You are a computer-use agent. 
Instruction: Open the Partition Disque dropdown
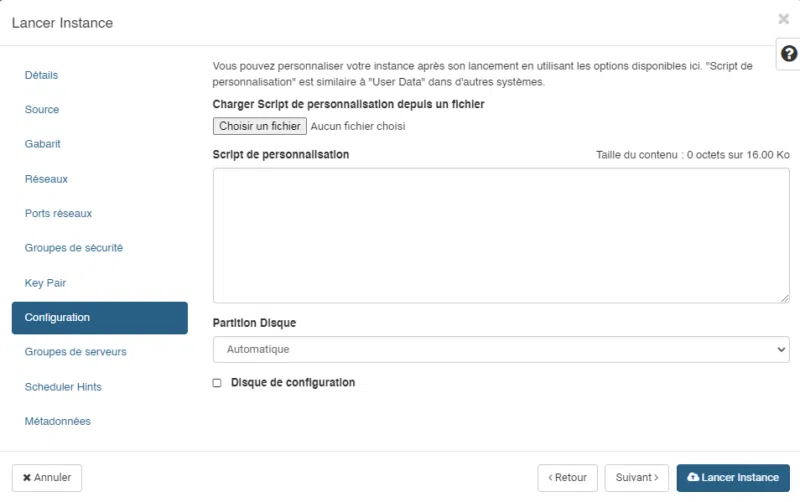pyautogui.click(x=501, y=349)
